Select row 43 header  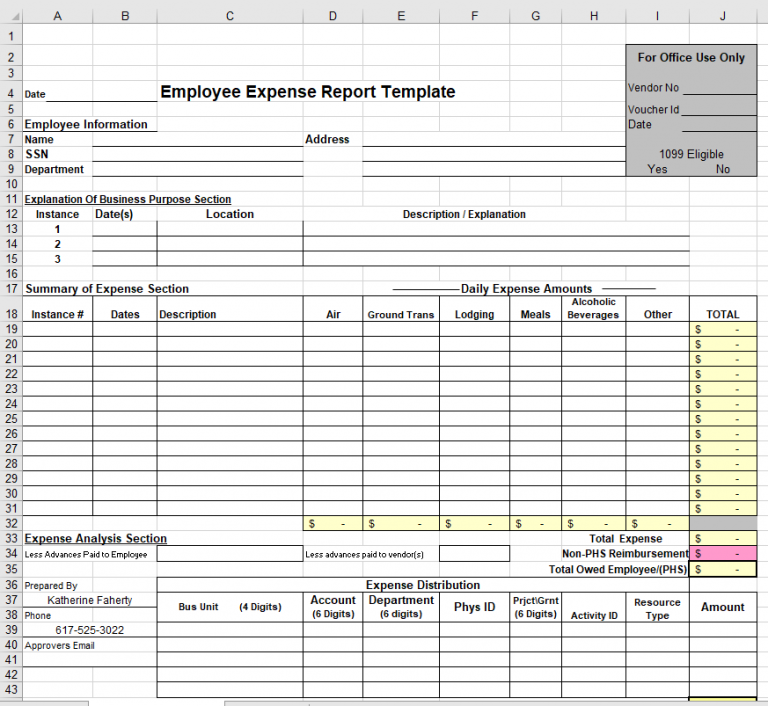[11, 690]
